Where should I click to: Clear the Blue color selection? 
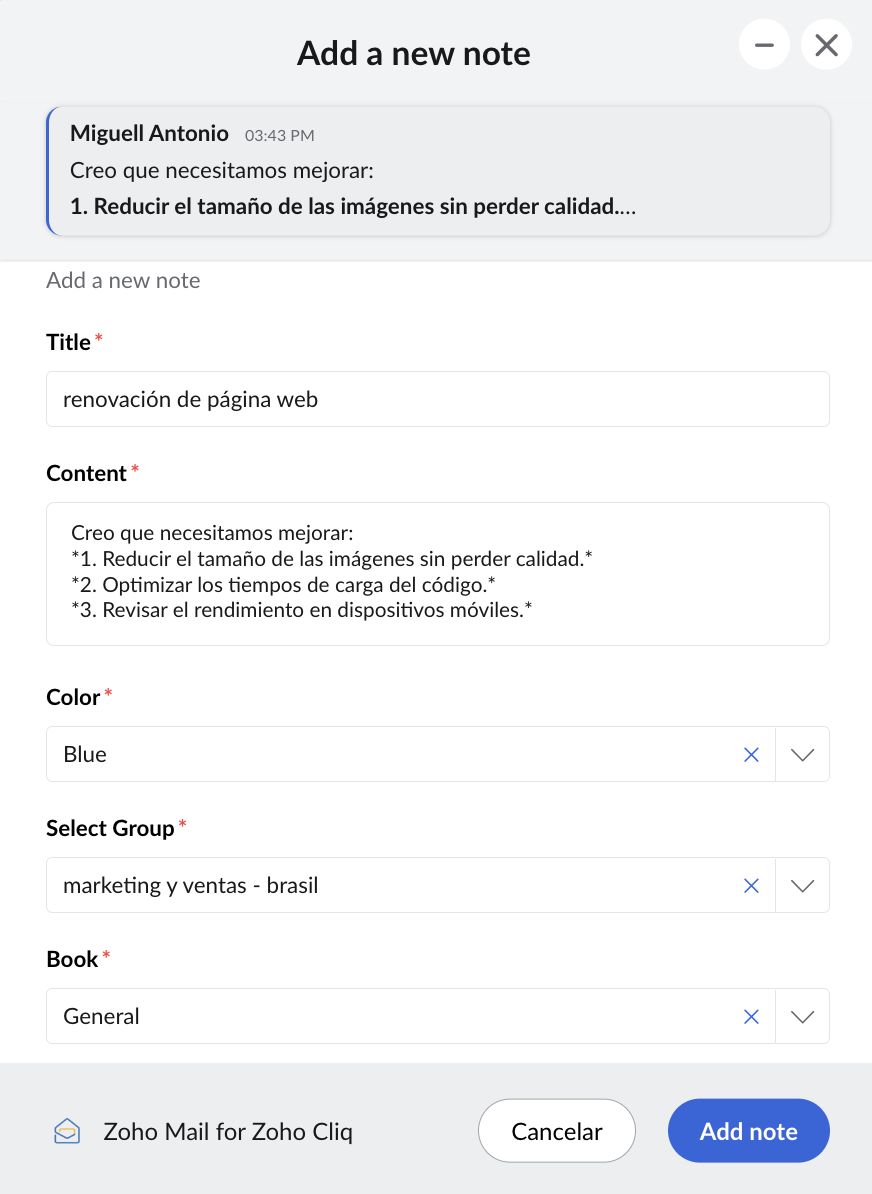click(x=752, y=755)
